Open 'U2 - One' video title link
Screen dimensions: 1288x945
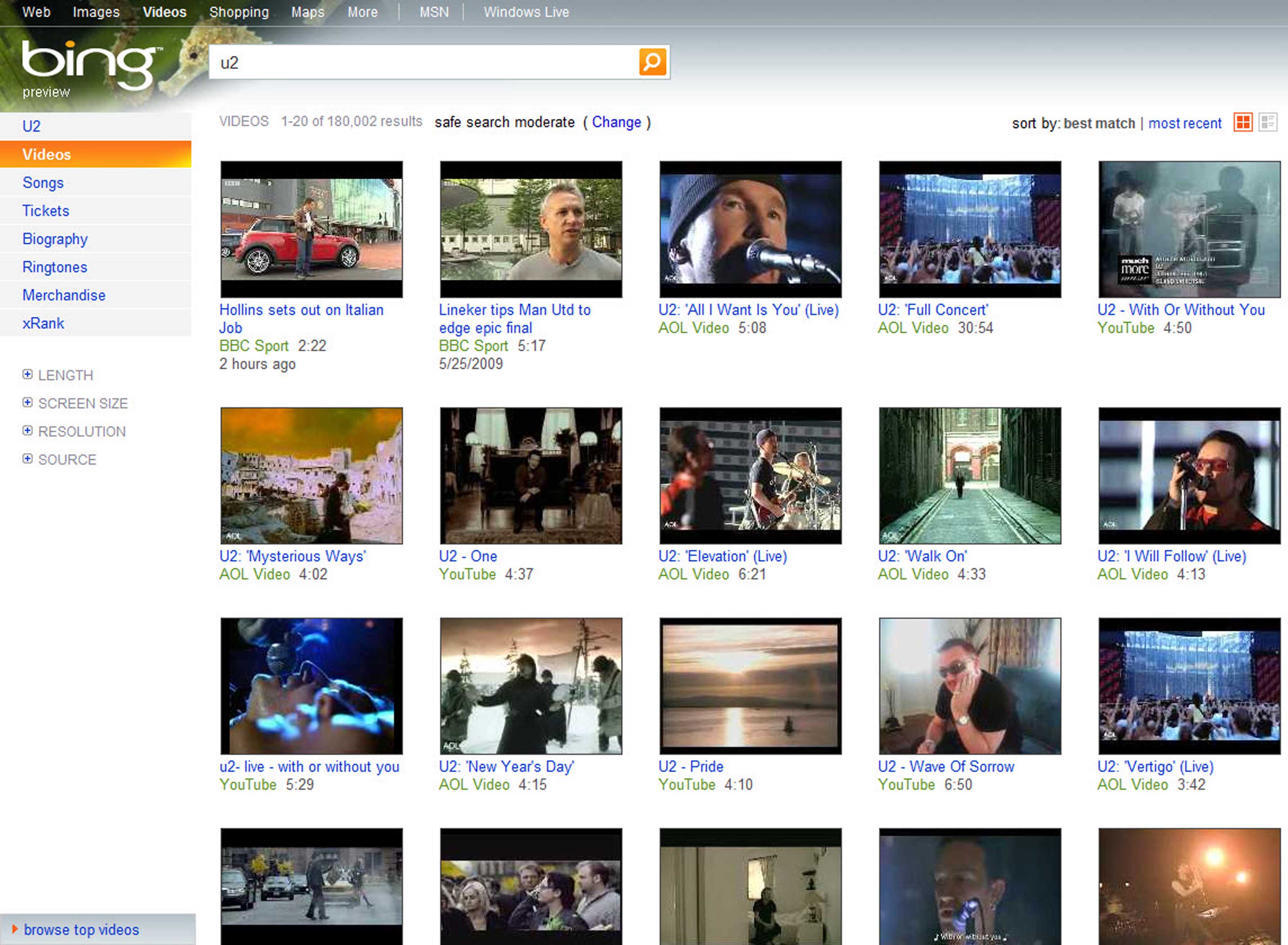(x=468, y=556)
